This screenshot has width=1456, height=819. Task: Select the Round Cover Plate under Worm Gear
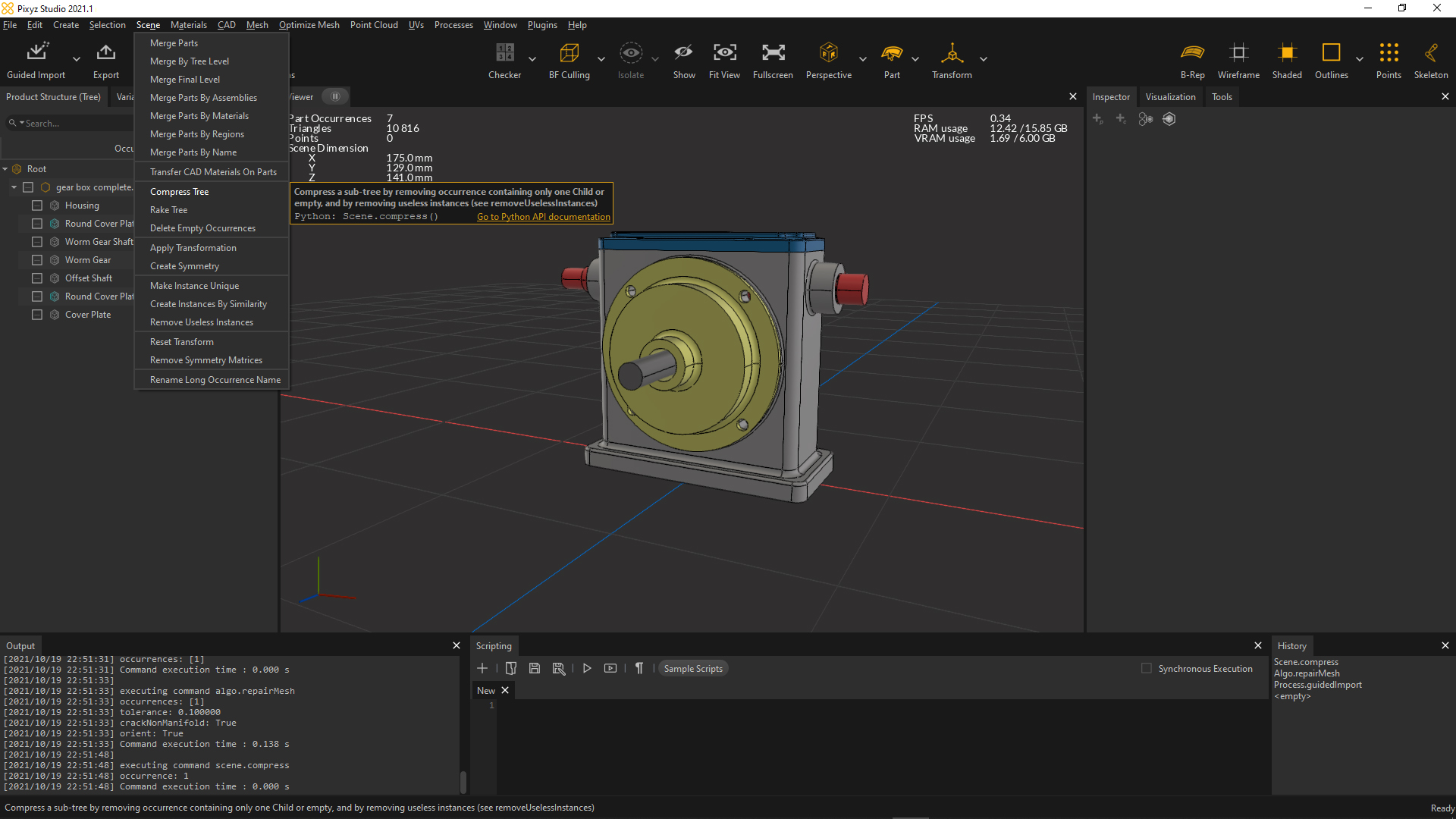click(x=99, y=297)
